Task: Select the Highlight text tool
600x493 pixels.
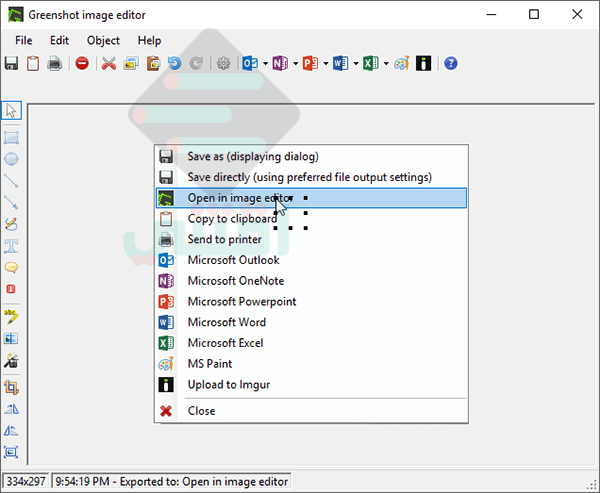Action: tap(11, 317)
